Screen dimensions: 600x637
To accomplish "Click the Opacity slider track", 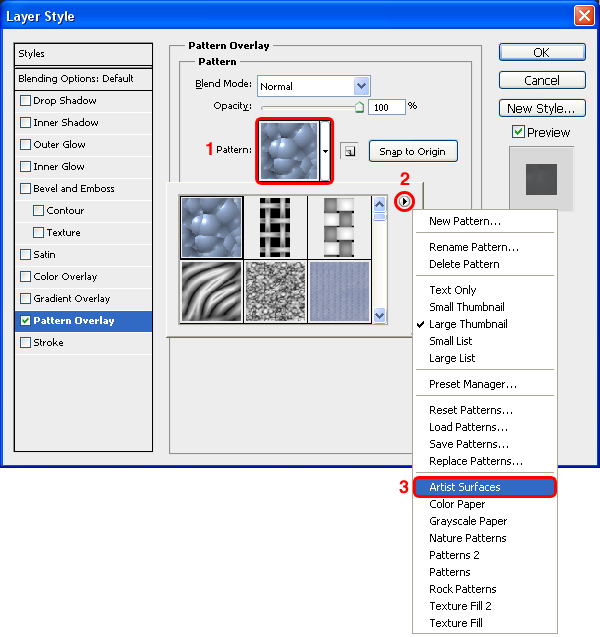I will coord(310,107).
